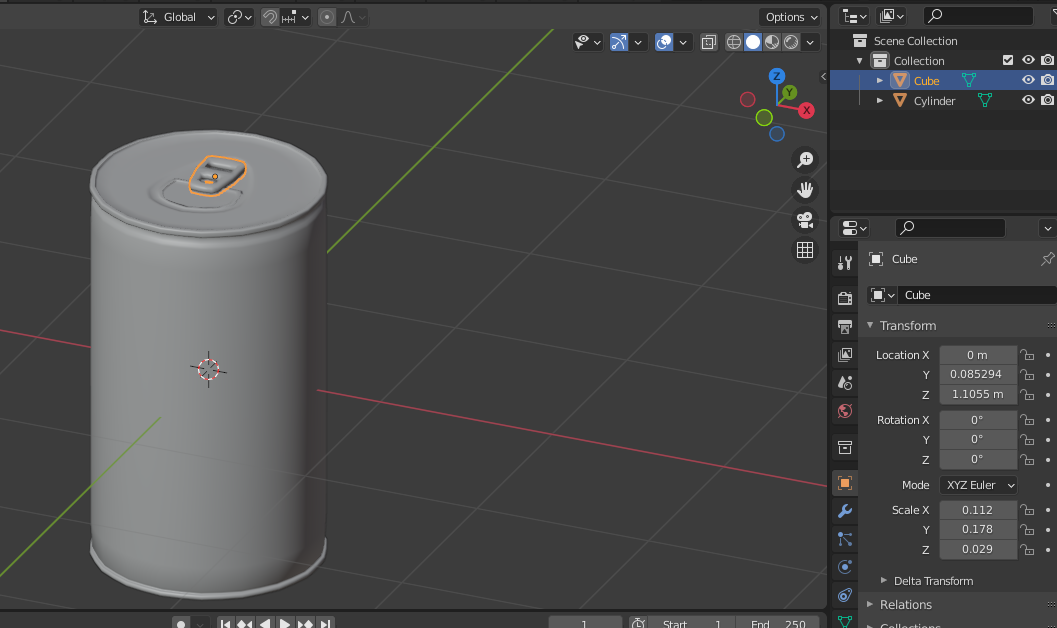Select Cylinder in the outliner
The height and width of the screenshot is (628, 1057).
pyautogui.click(x=934, y=101)
